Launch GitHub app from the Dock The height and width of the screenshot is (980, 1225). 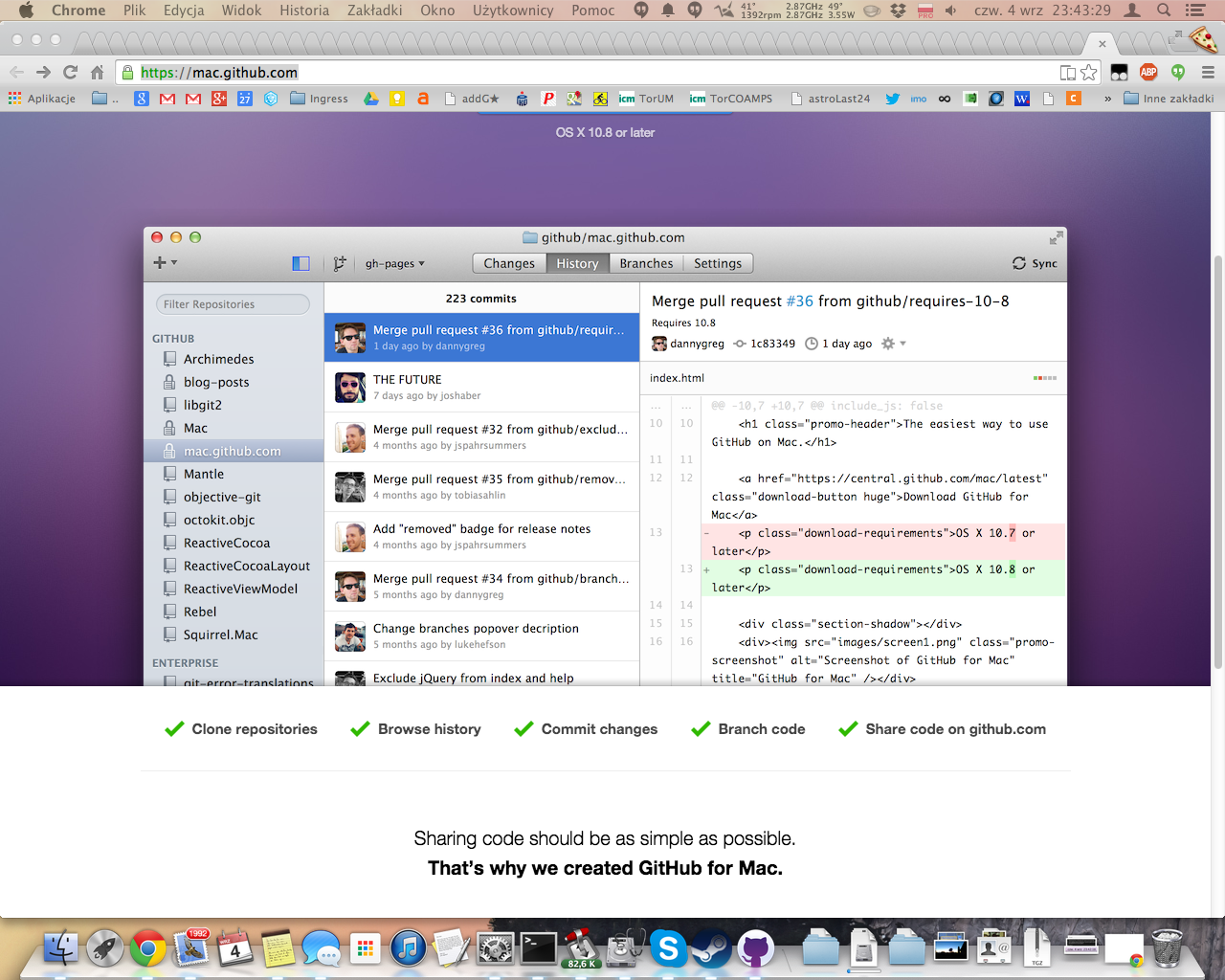click(x=755, y=948)
